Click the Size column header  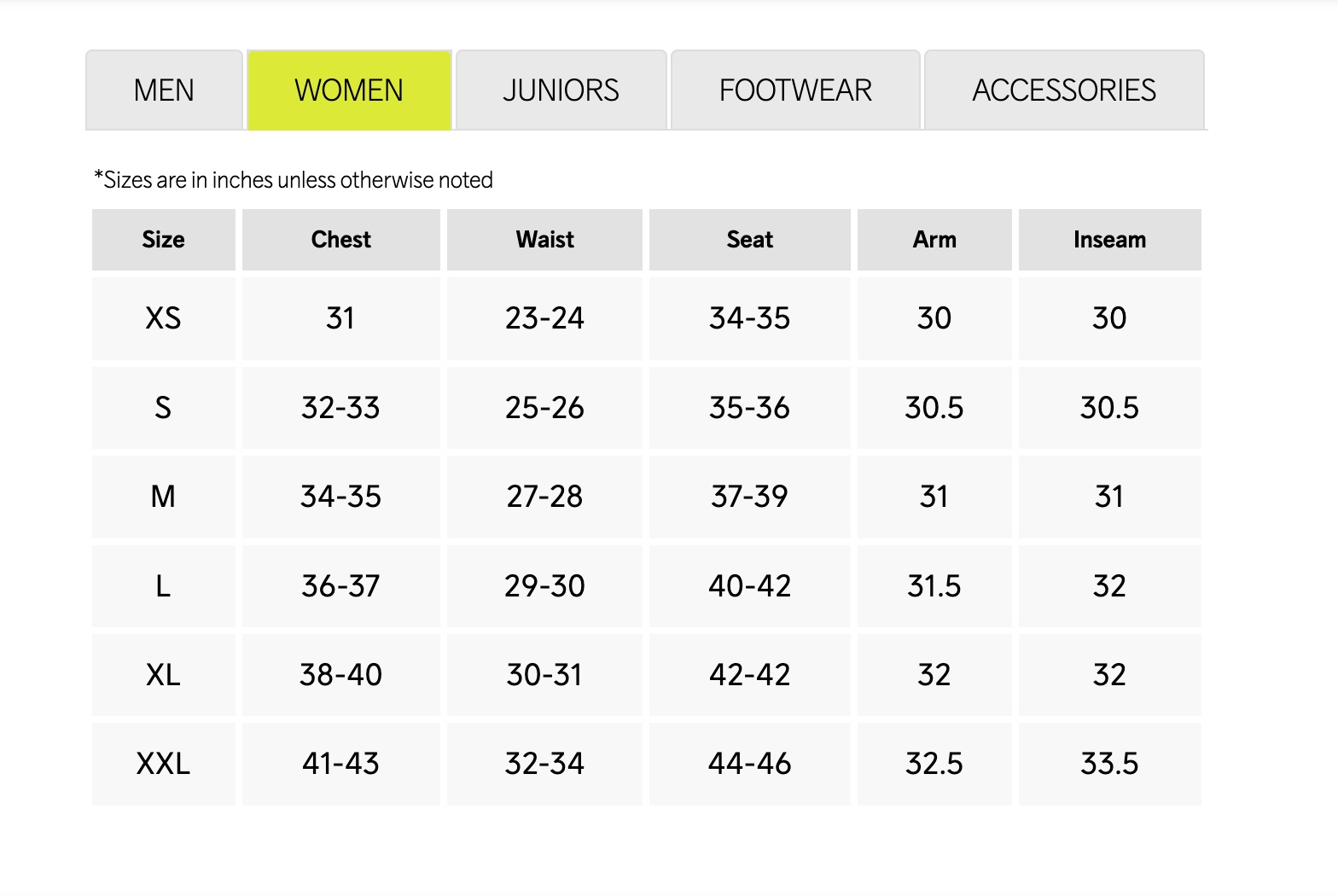pos(163,240)
